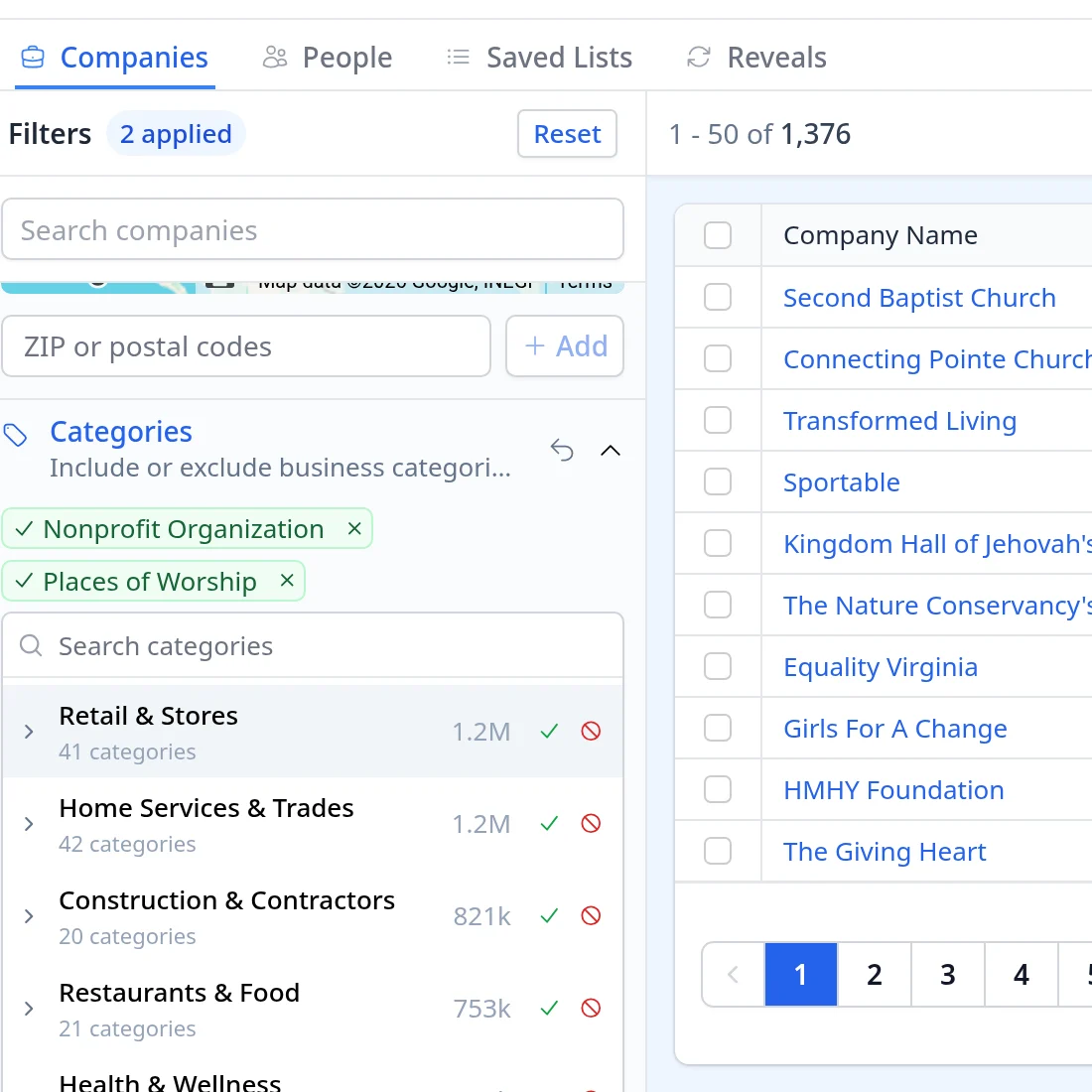Remove the Nonprofit Organization category chip
Viewport: 1092px width, 1092px height.
(x=354, y=528)
